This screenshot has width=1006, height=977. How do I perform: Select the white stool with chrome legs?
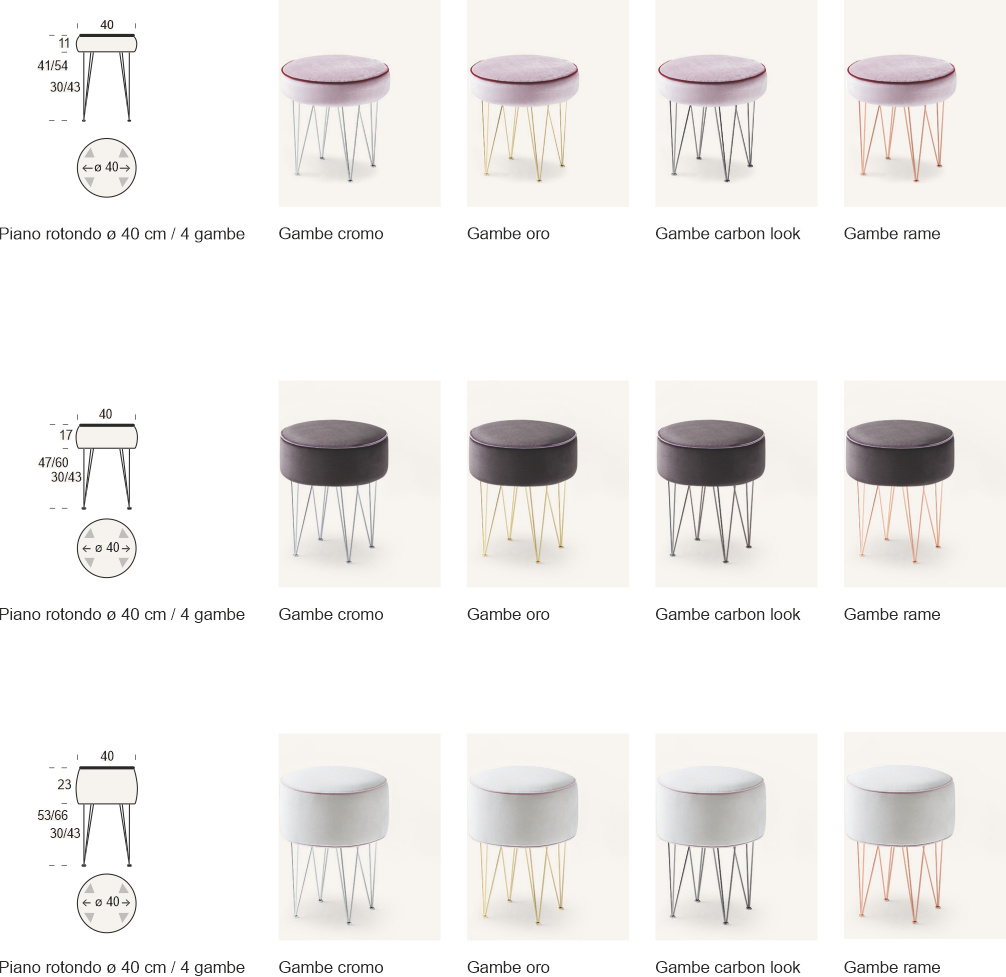click(359, 837)
